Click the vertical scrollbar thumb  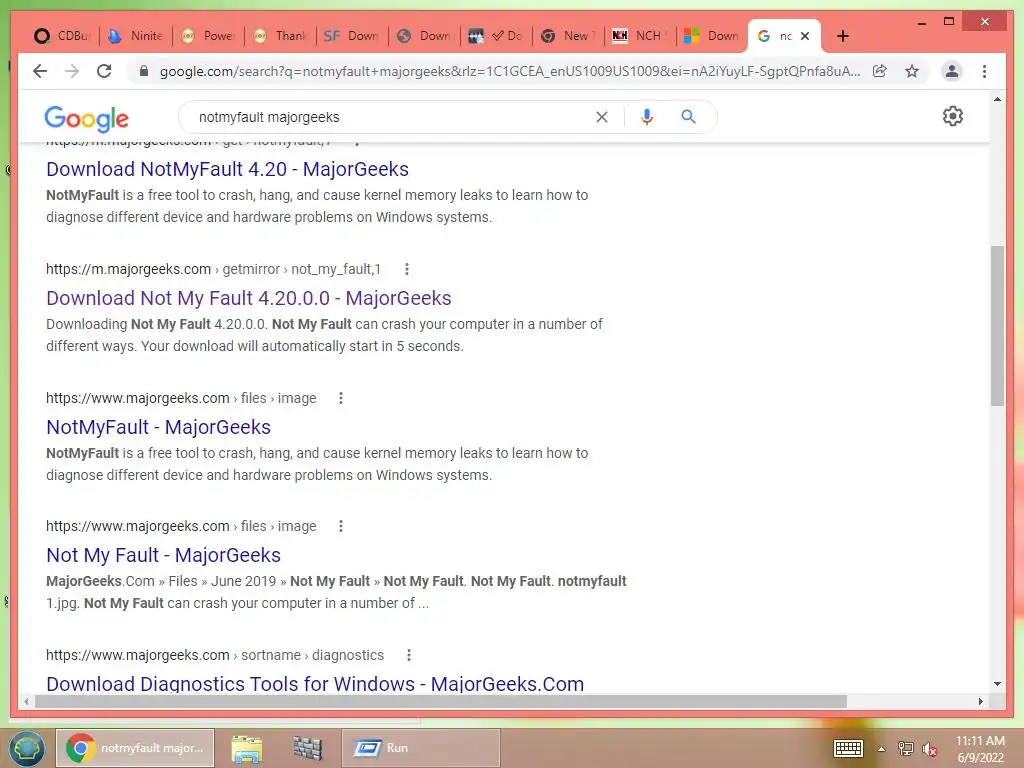click(x=997, y=326)
